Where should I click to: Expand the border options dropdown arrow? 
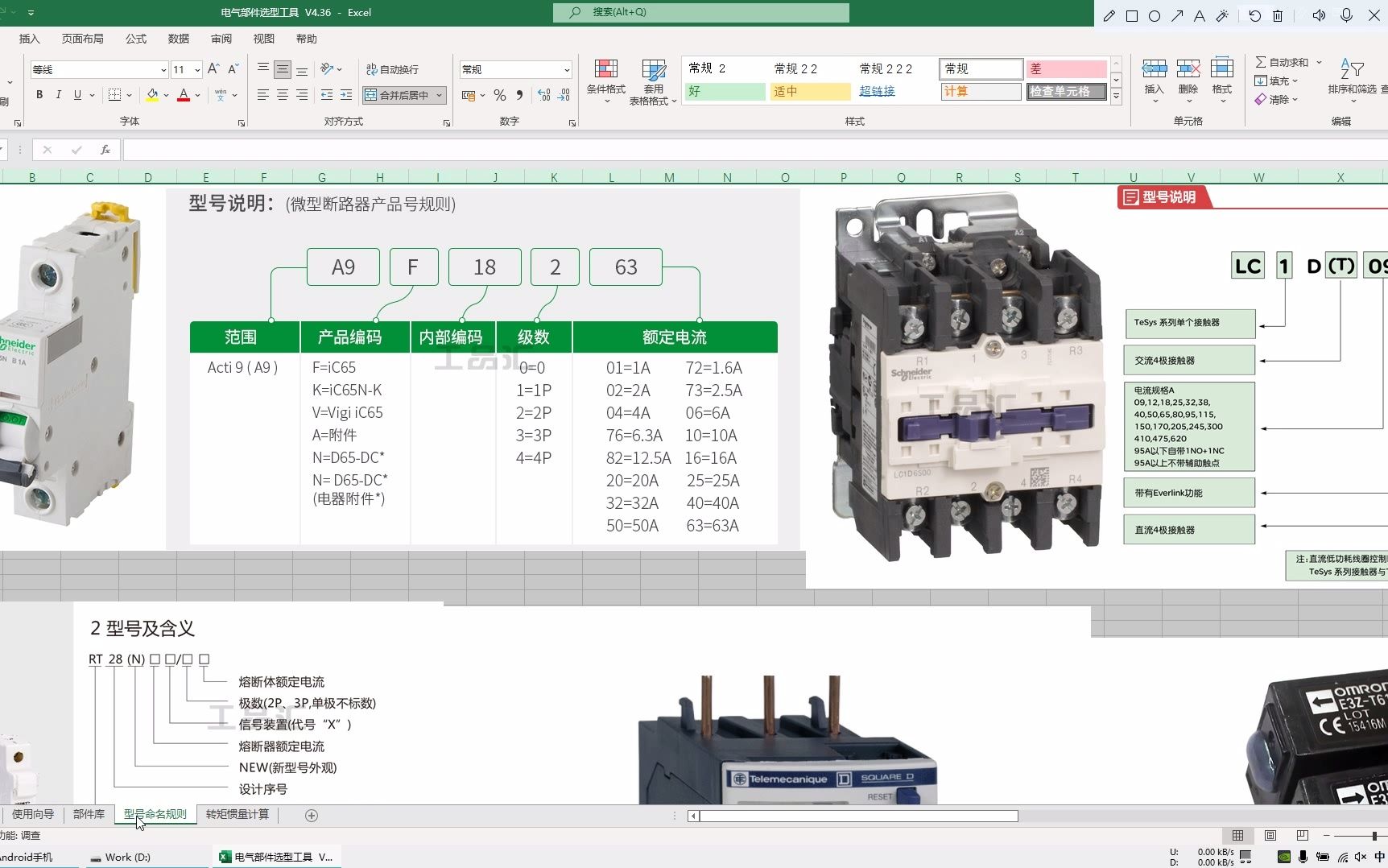pyautogui.click(x=130, y=95)
